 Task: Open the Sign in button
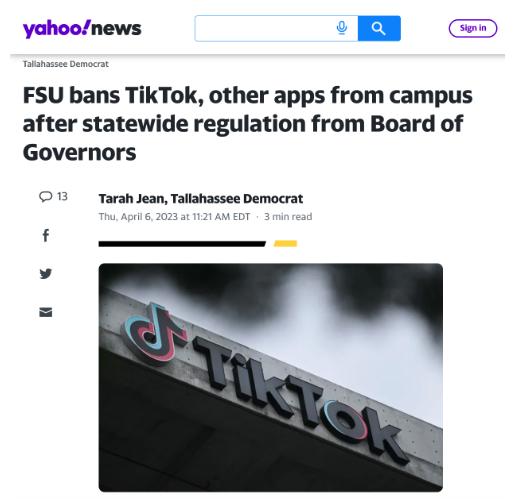473,28
